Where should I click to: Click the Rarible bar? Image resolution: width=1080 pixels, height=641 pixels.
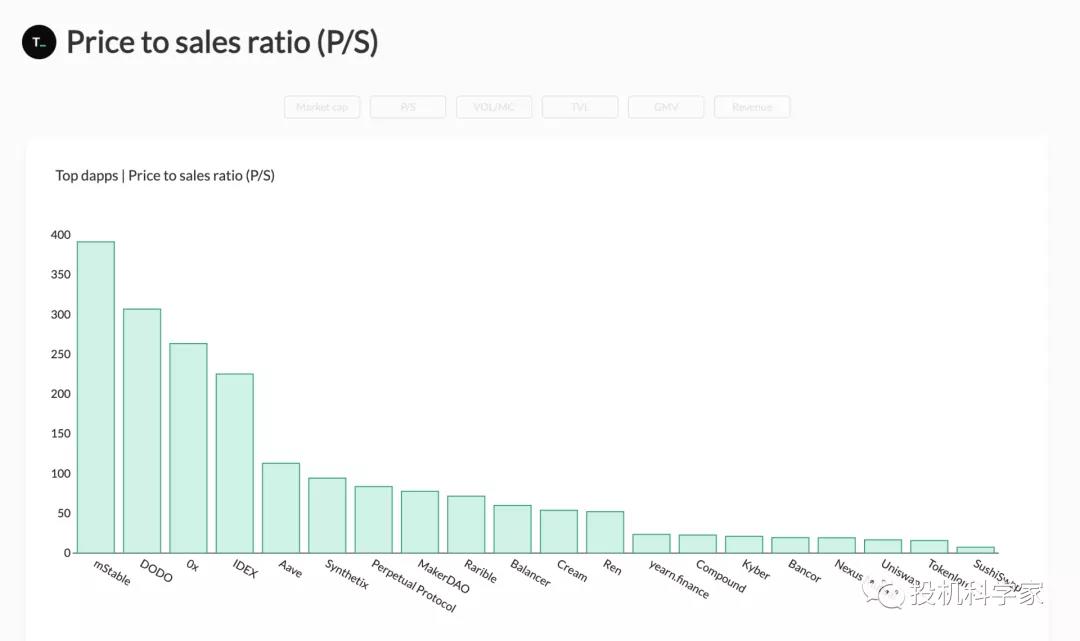coord(466,524)
